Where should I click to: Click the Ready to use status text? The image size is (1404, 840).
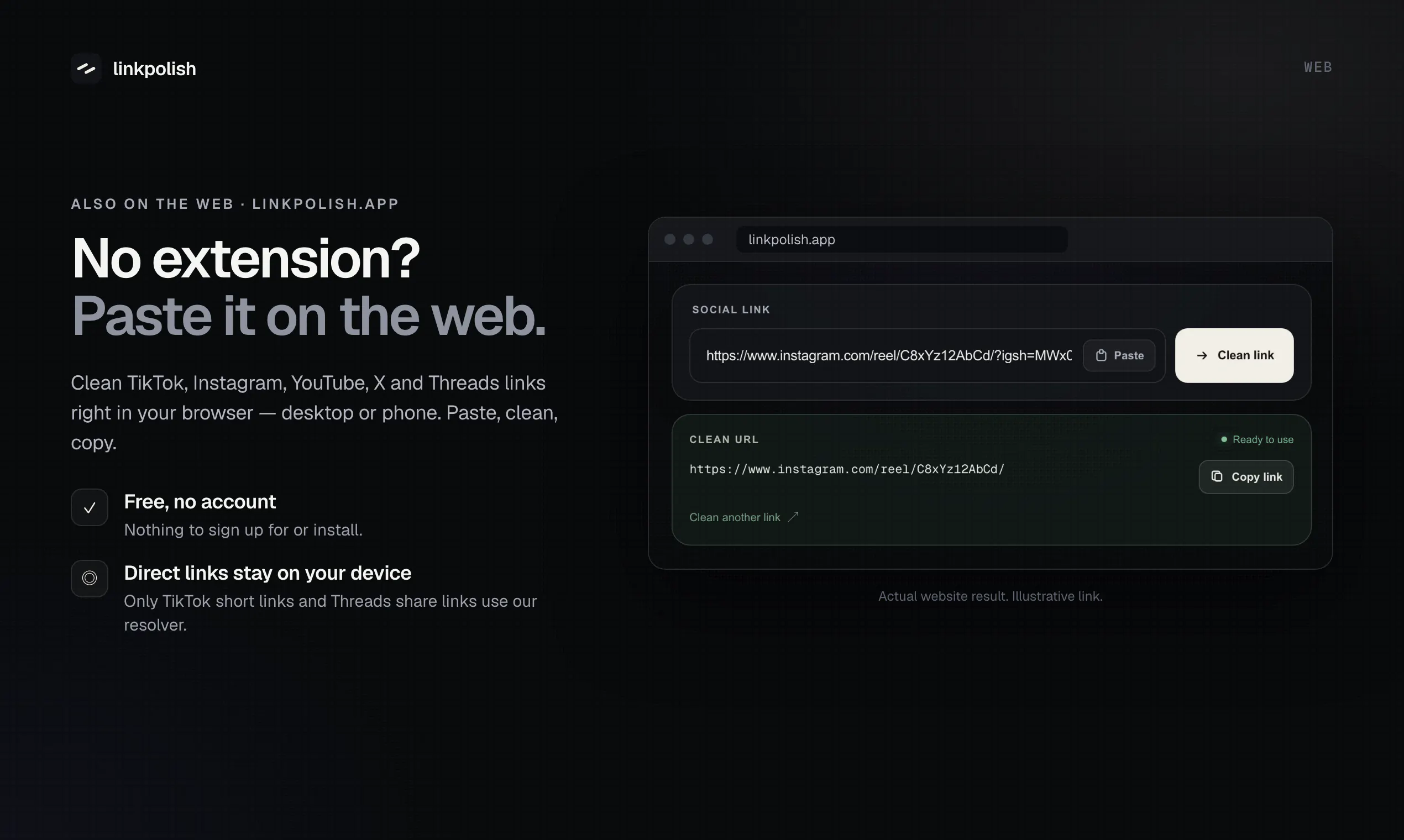point(1263,440)
